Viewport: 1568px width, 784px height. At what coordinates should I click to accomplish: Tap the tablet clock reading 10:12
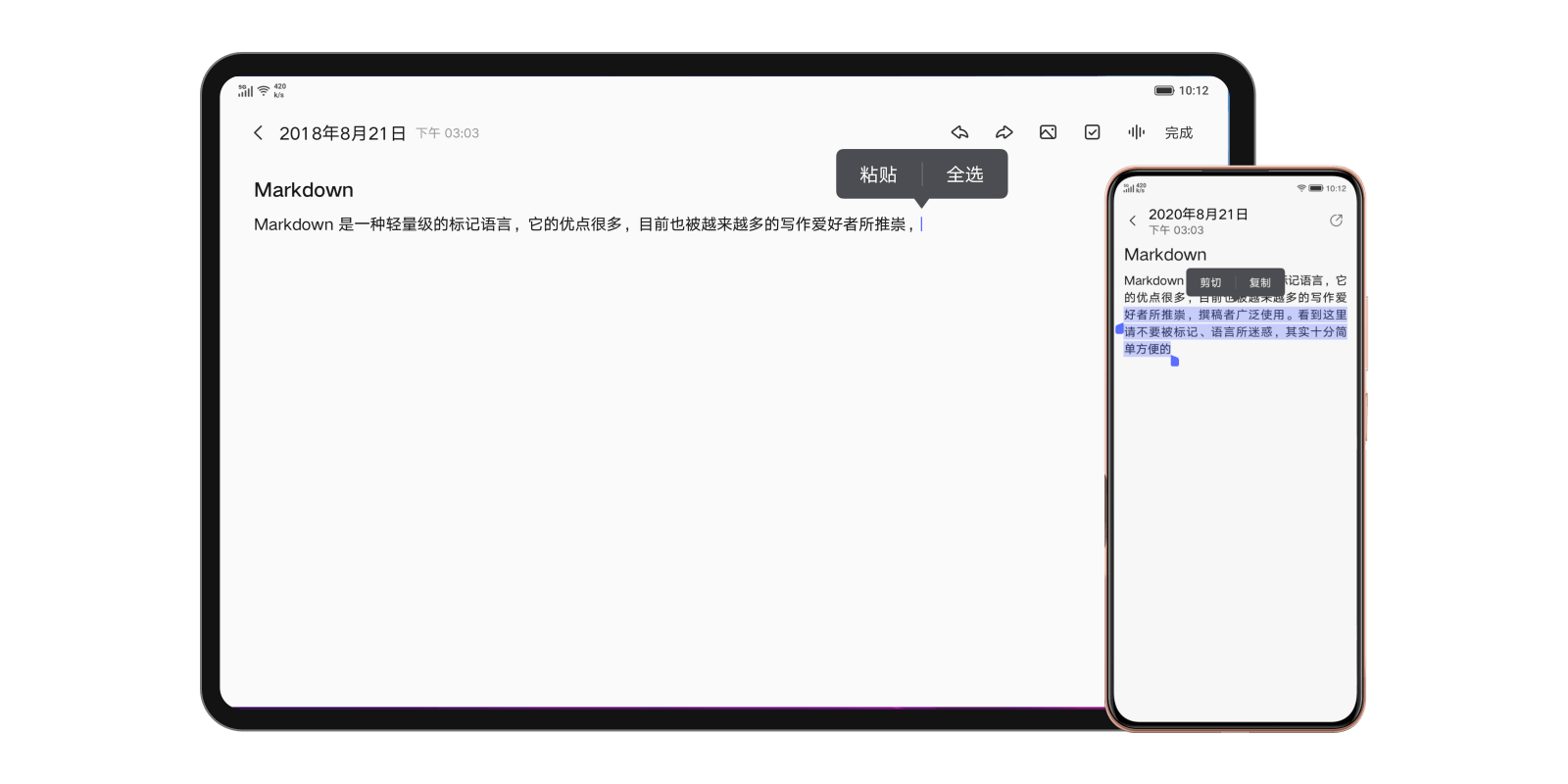click(1194, 90)
